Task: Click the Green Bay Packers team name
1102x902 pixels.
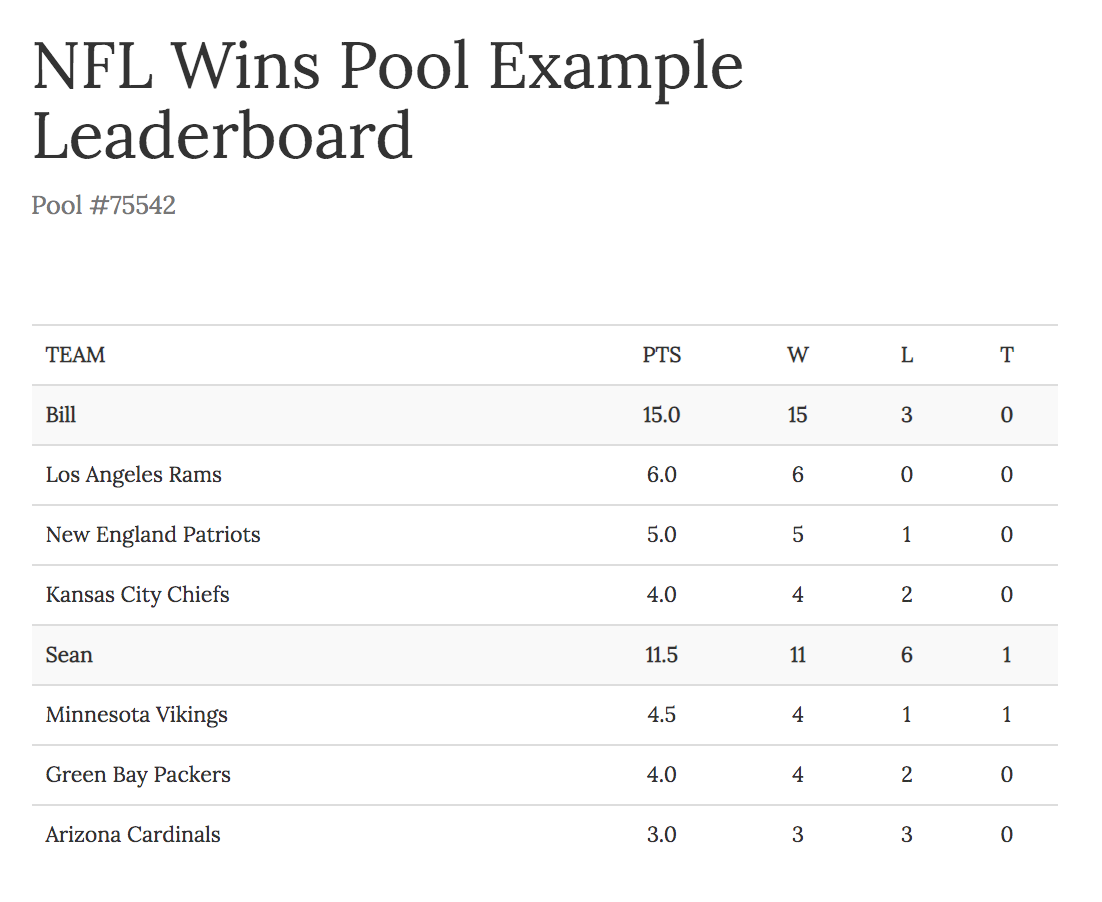Action: point(138,775)
